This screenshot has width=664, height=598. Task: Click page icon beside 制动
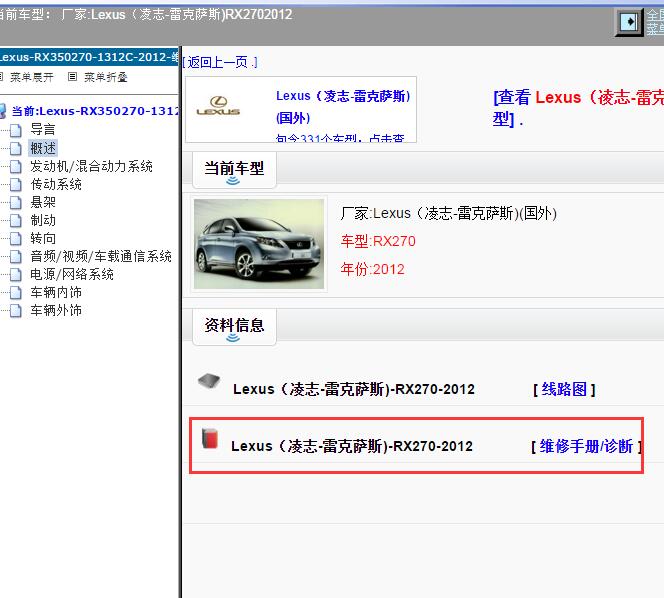[16, 221]
